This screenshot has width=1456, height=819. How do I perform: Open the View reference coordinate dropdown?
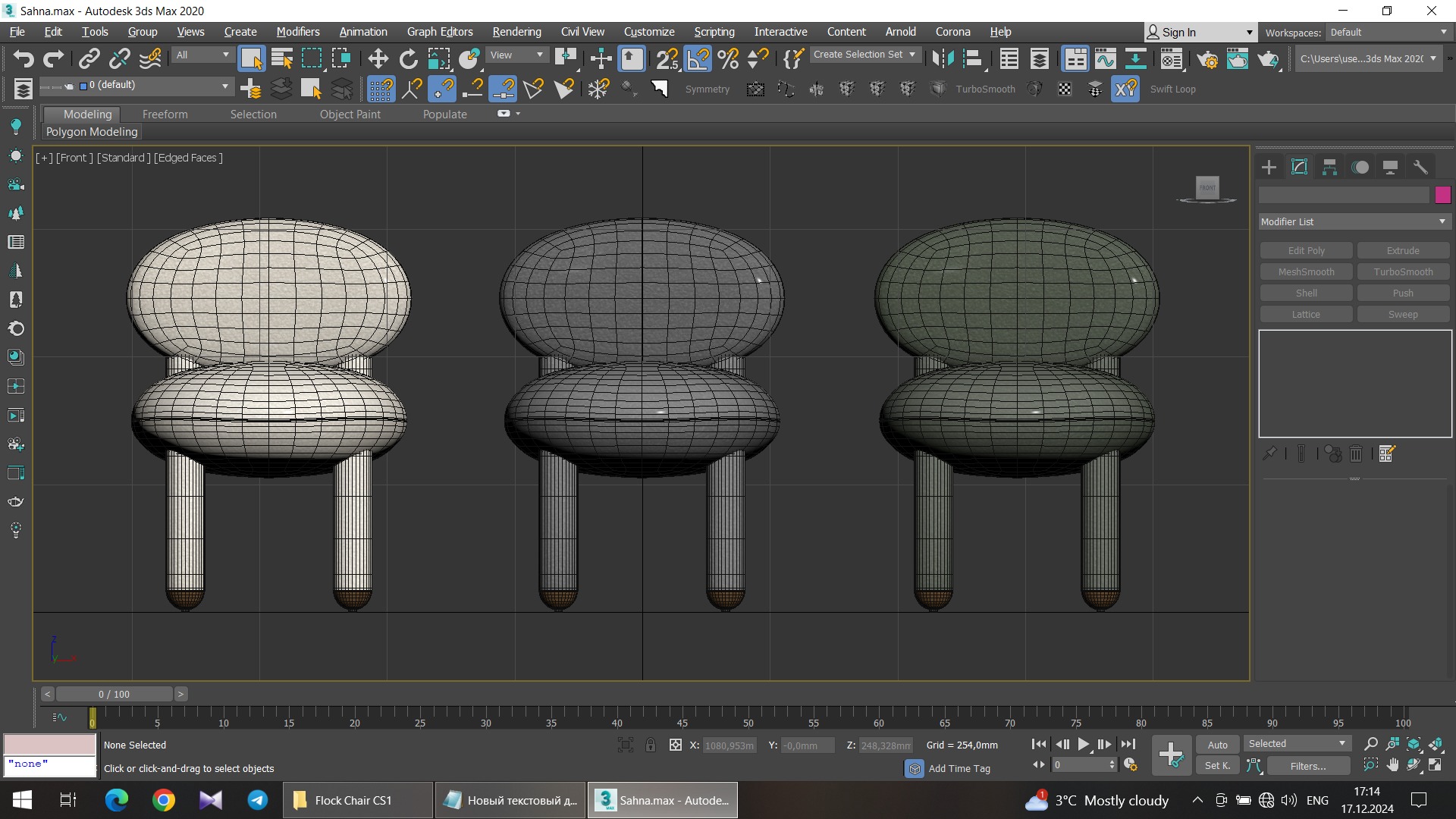pyautogui.click(x=516, y=55)
